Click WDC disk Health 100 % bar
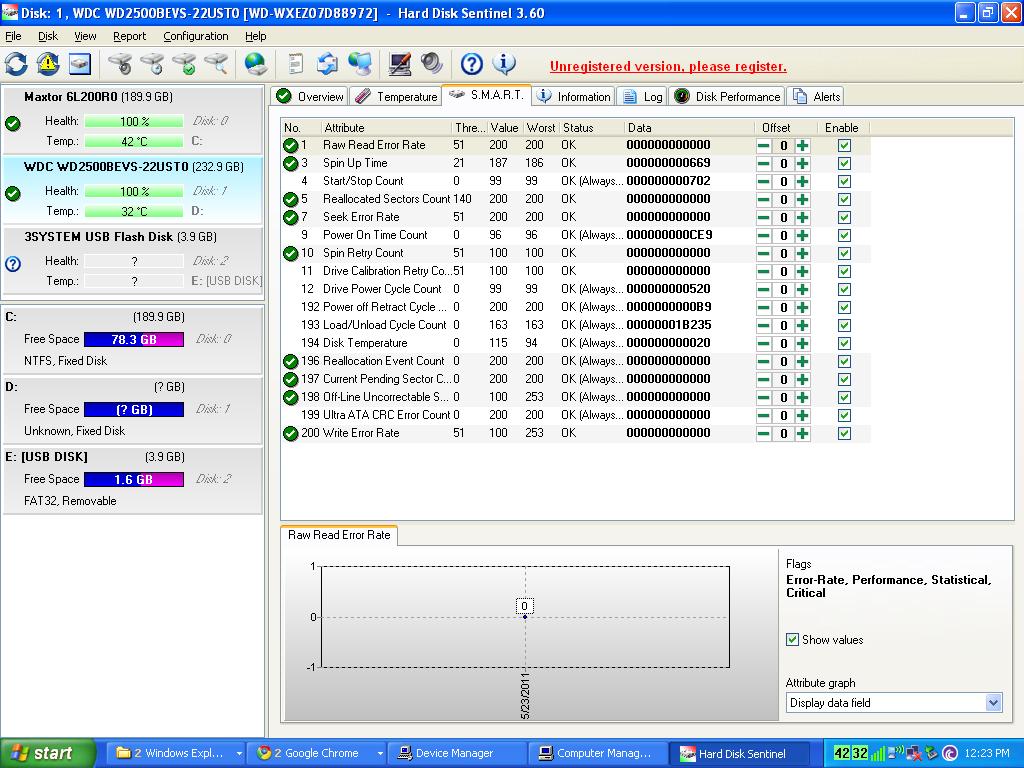Screen dimensions: 1024x768 tap(134, 191)
